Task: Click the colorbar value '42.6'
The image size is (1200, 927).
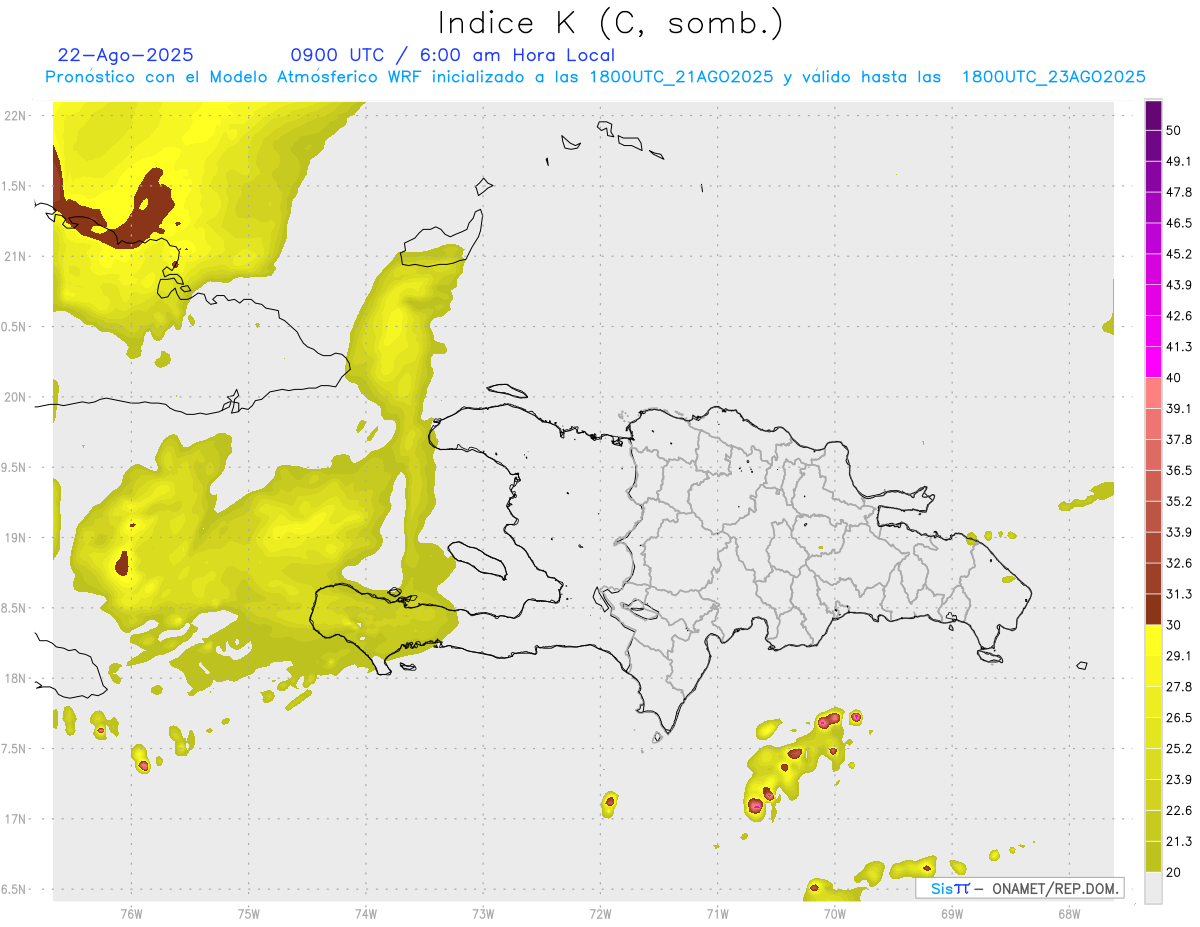Action: point(1179,316)
